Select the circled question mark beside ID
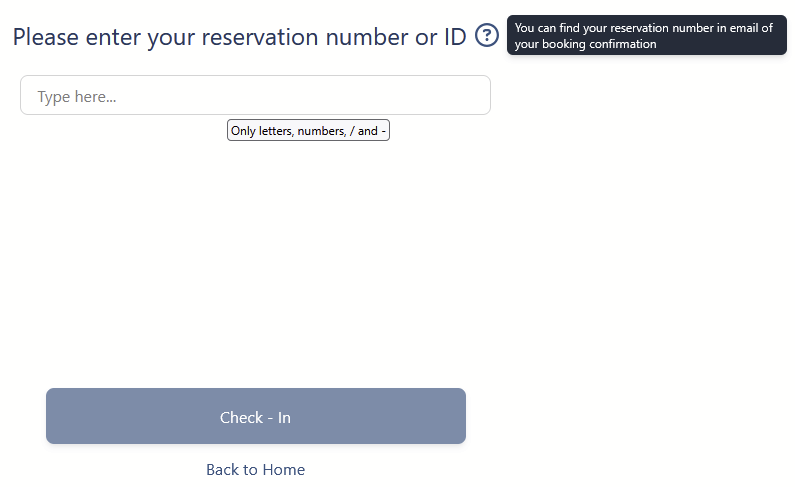Viewport: 795px width, 487px height. (486, 36)
